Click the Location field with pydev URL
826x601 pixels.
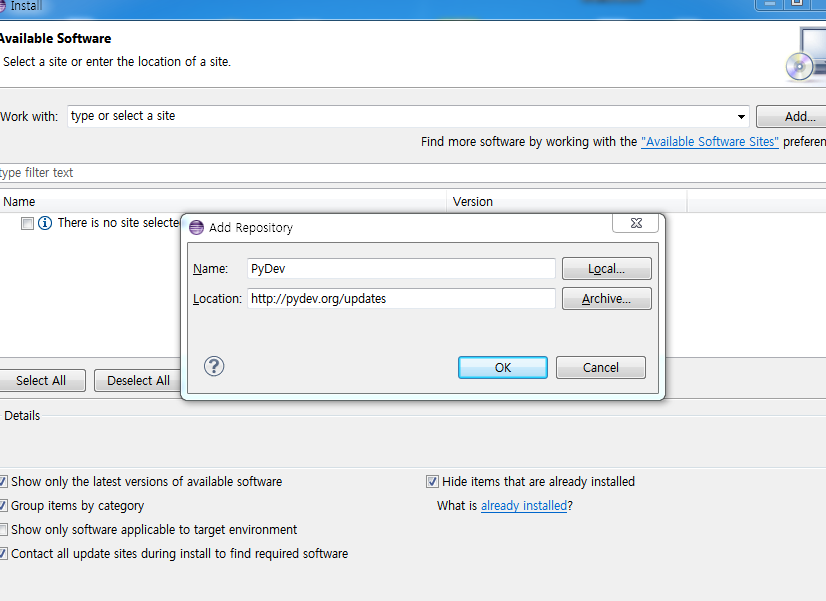pos(400,299)
